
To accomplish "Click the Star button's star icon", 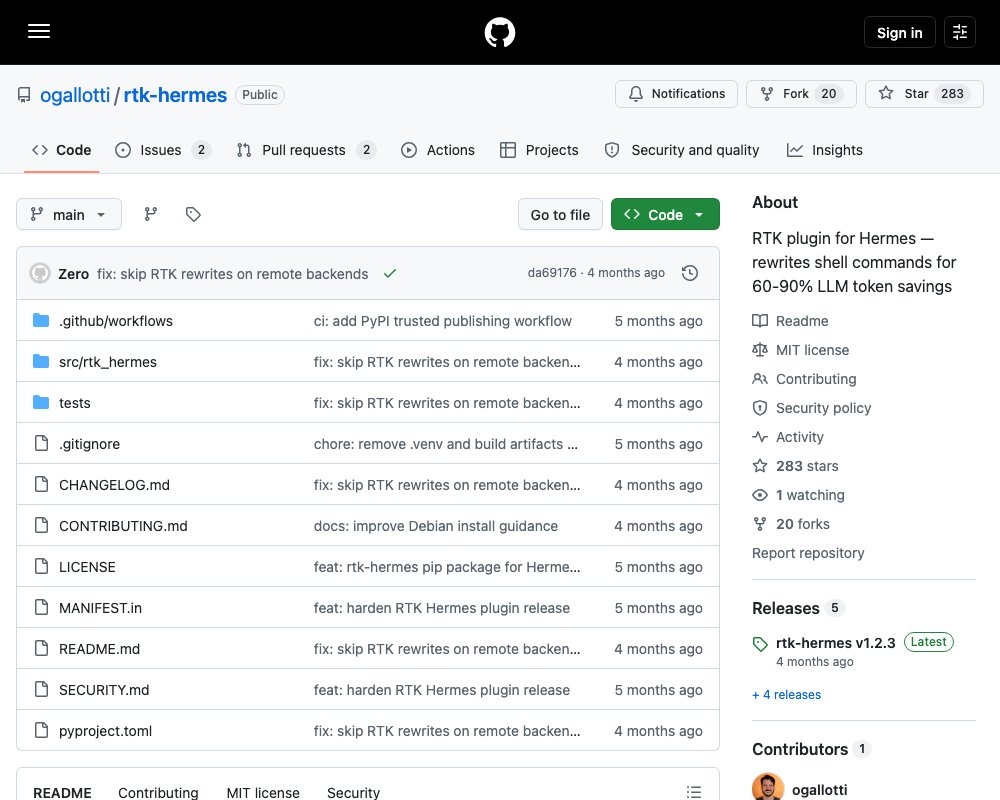I will [x=886, y=93].
